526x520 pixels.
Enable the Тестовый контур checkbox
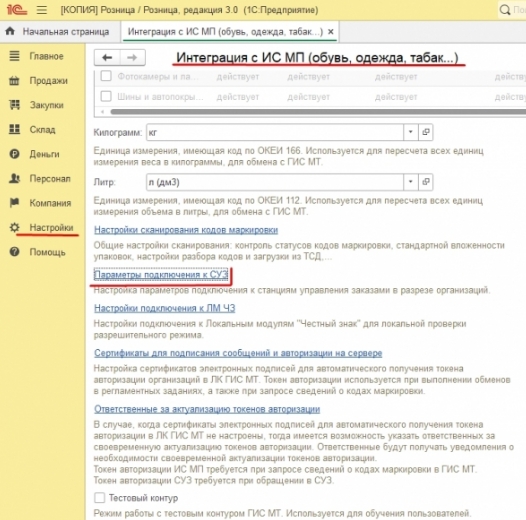pyautogui.click(x=99, y=498)
